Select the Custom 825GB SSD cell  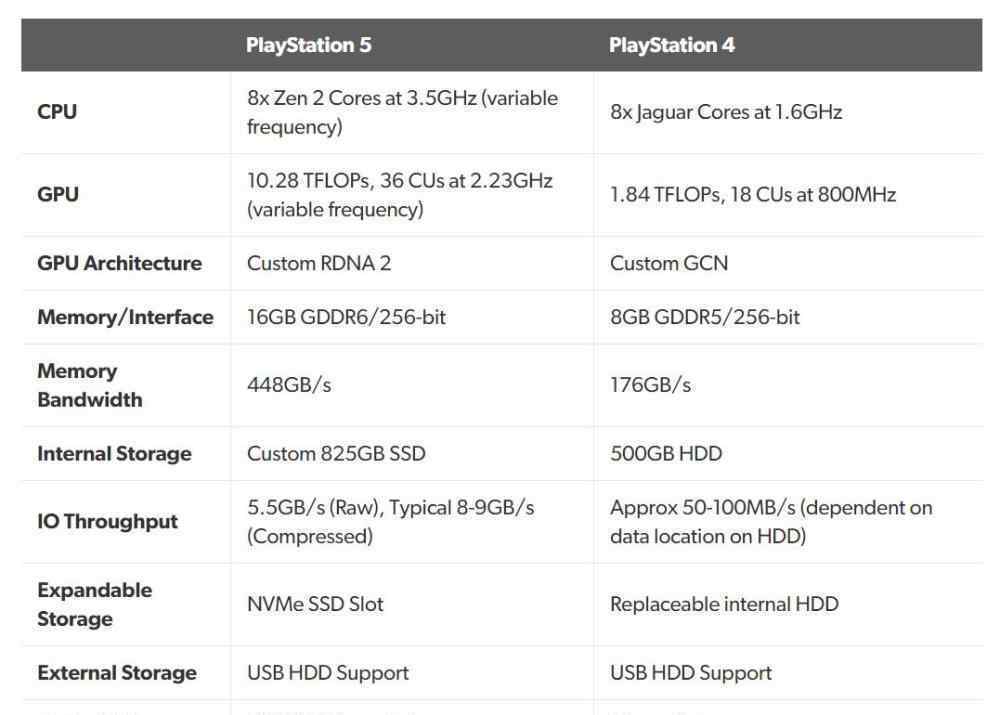pos(336,454)
